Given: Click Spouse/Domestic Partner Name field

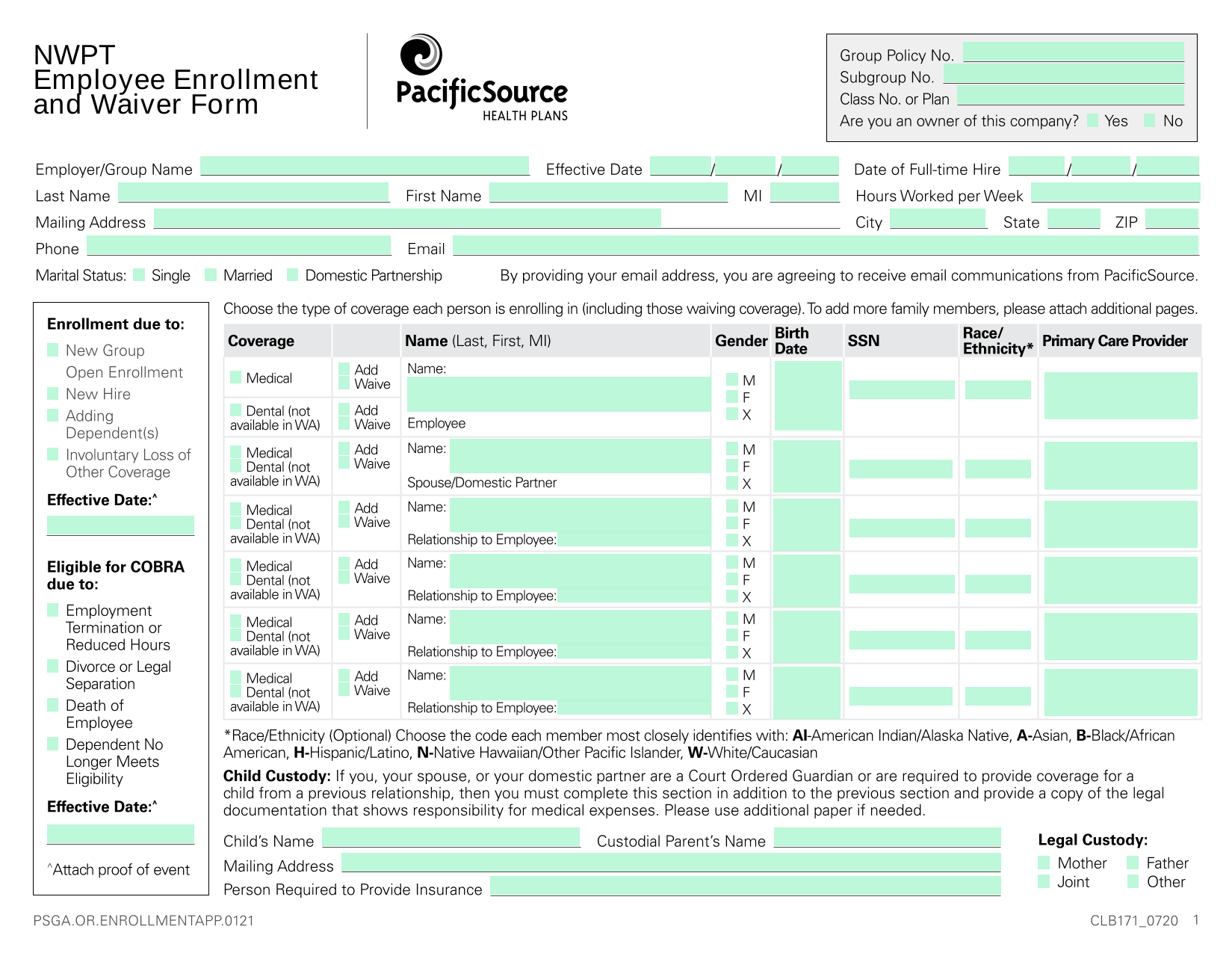Looking at the screenshot, I should pos(581,456).
